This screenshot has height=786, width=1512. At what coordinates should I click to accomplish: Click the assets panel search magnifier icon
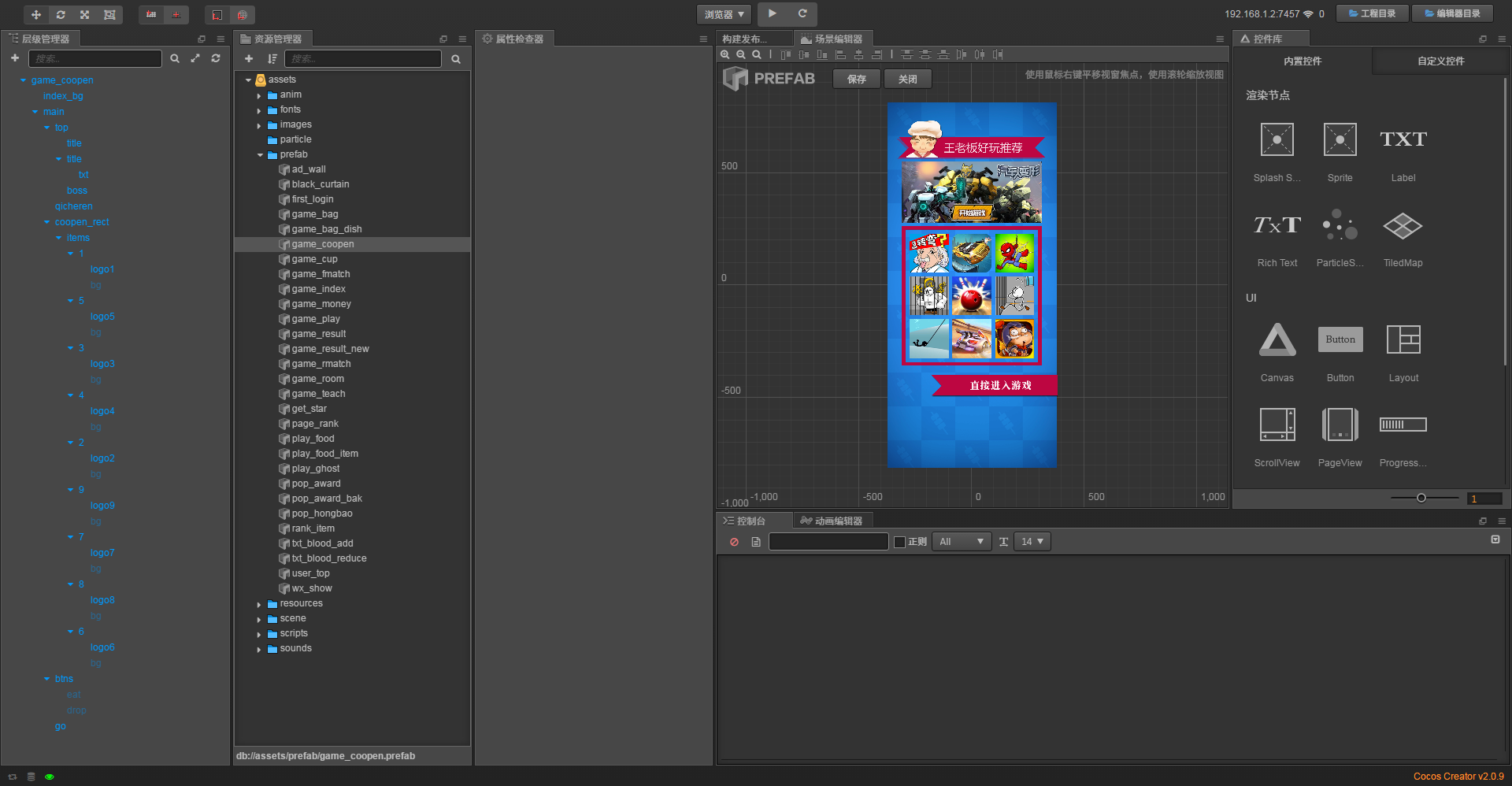coord(456,59)
